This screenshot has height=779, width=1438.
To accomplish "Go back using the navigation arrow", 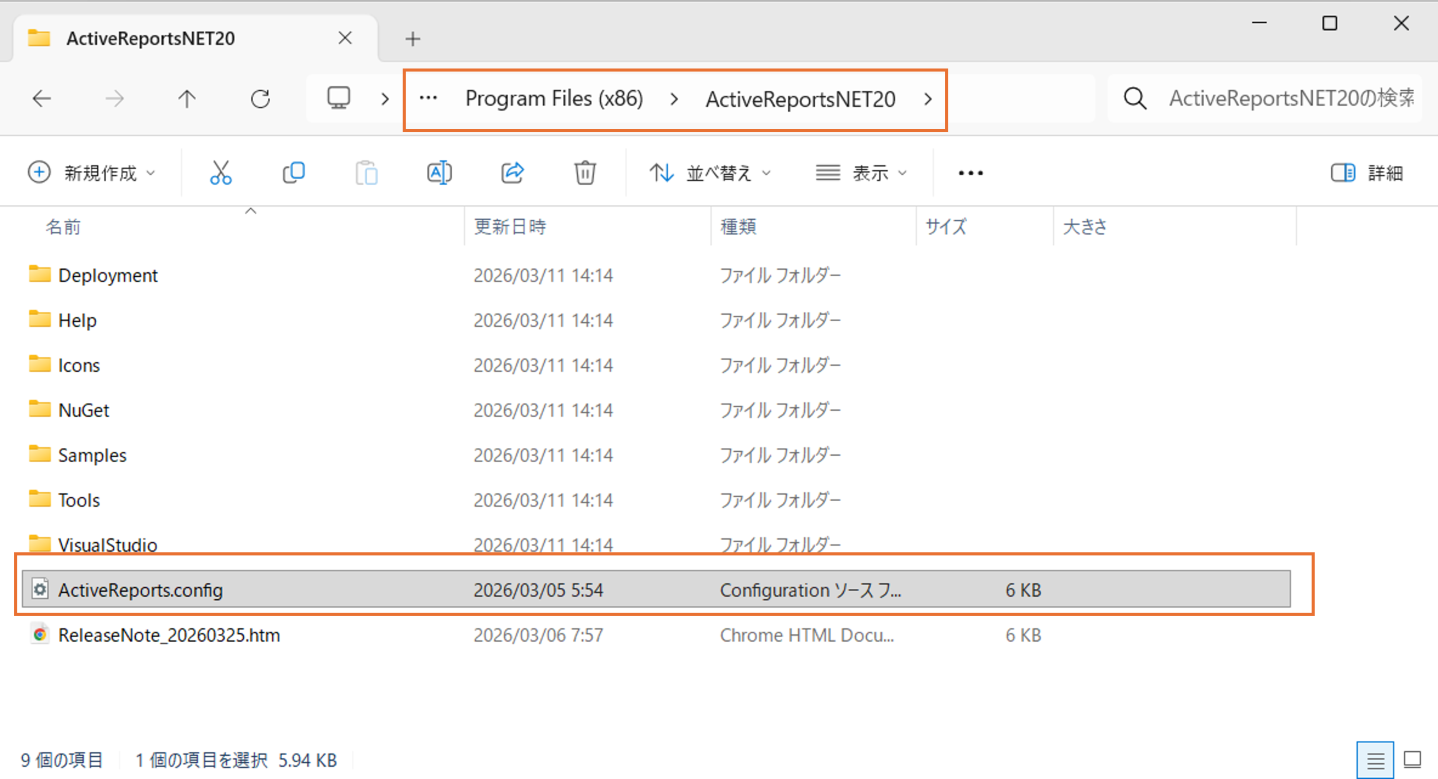I will click(41, 98).
